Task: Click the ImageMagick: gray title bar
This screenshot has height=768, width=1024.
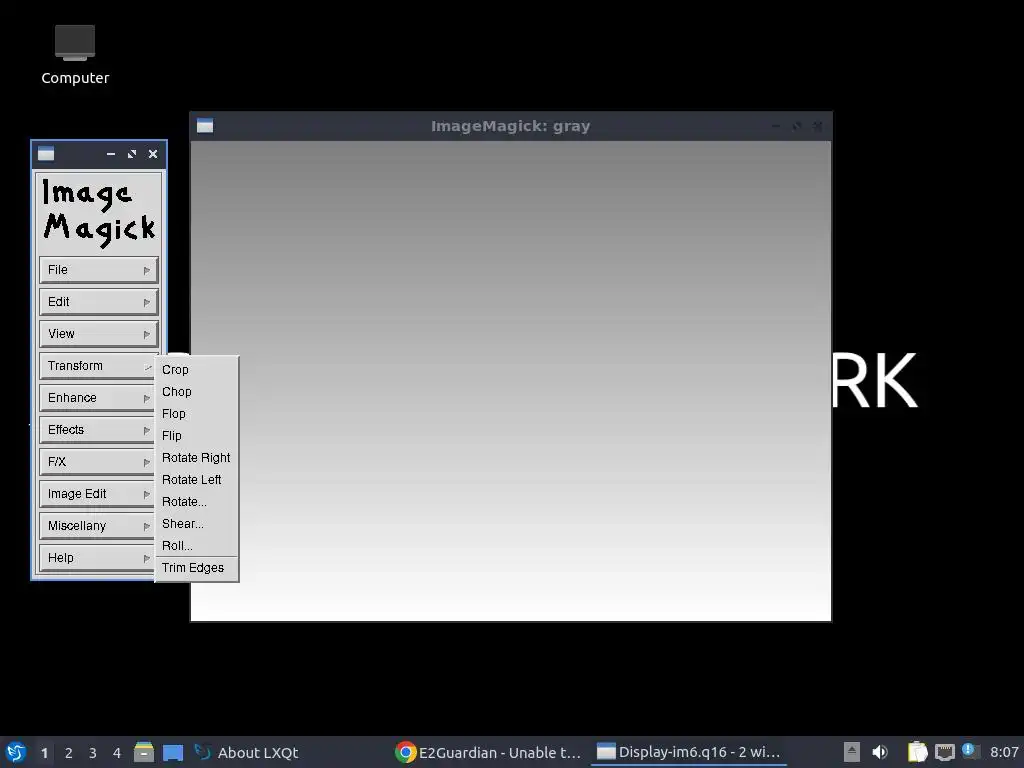Action: point(511,126)
